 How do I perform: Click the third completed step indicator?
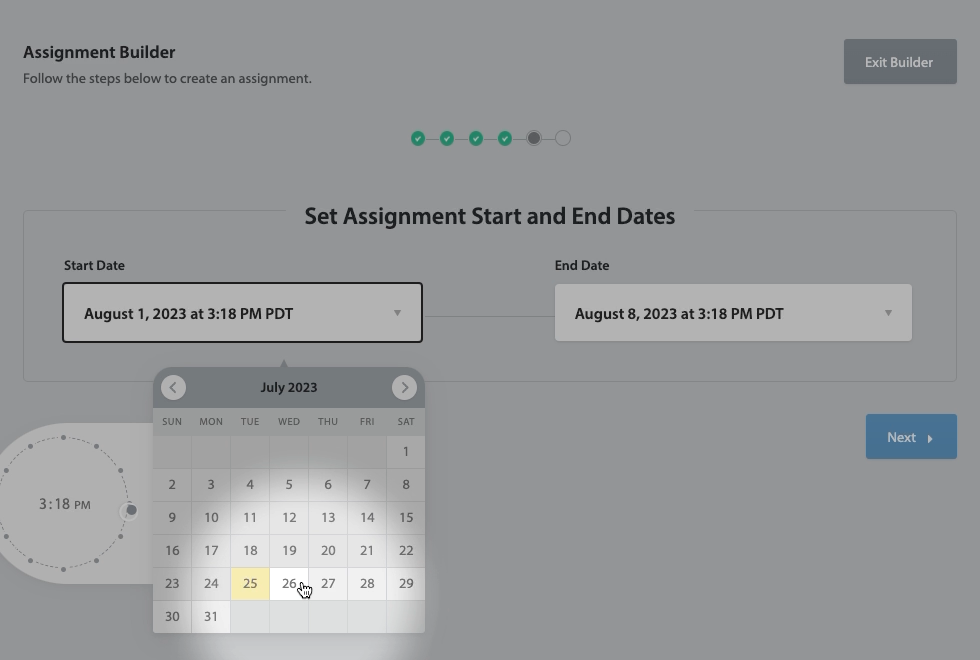[476, 139]
